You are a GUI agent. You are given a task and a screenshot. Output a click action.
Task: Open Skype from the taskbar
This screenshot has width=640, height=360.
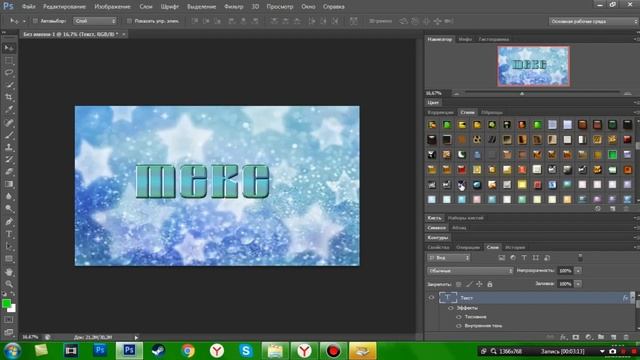(x=246, y=351)
